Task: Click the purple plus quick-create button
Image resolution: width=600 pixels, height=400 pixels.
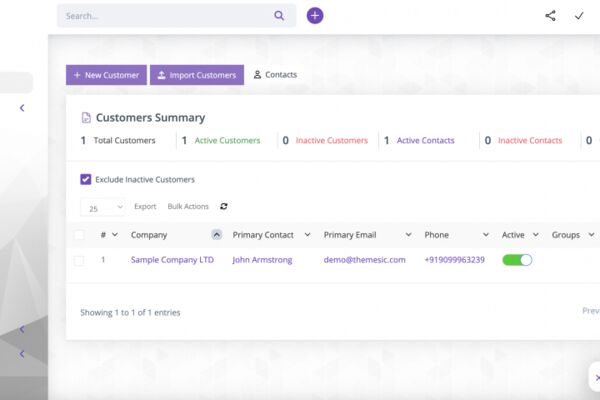Action: pos(315,16)
